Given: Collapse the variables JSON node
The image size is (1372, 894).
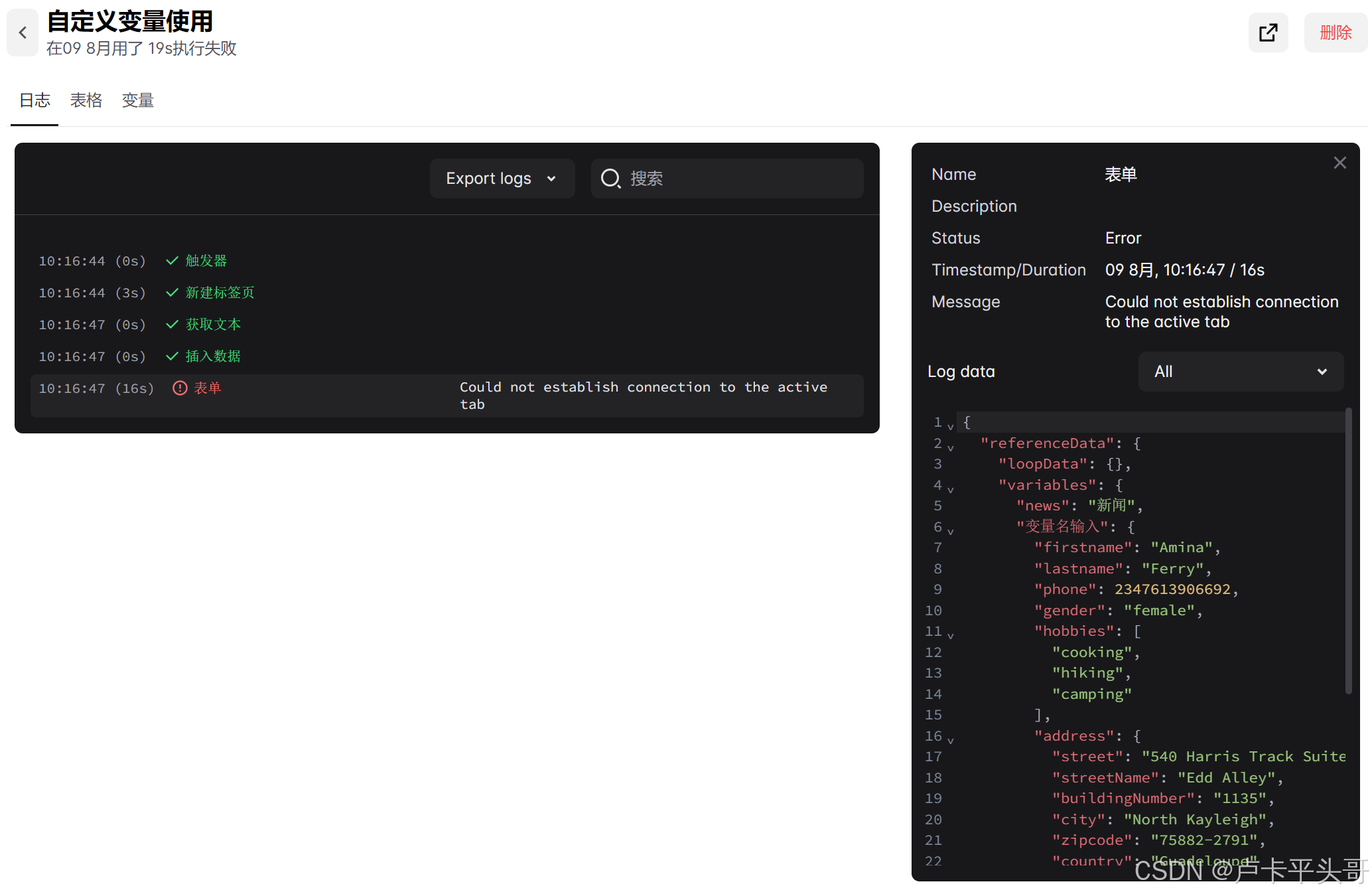Looking at the screenshot, I should pos(951,489).
